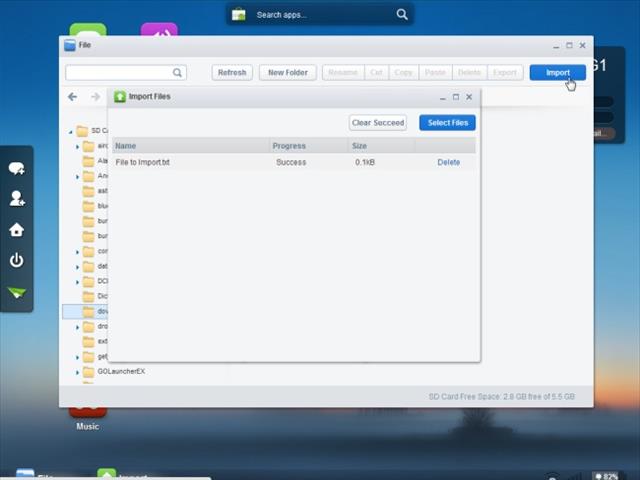The image size is (640, 480).
Task: Go back with the left arrow icon
Action: click(73, 97)
